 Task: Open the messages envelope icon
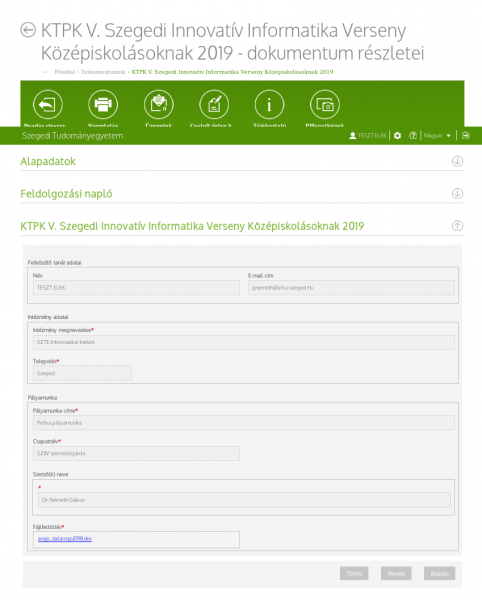[159, 104]
